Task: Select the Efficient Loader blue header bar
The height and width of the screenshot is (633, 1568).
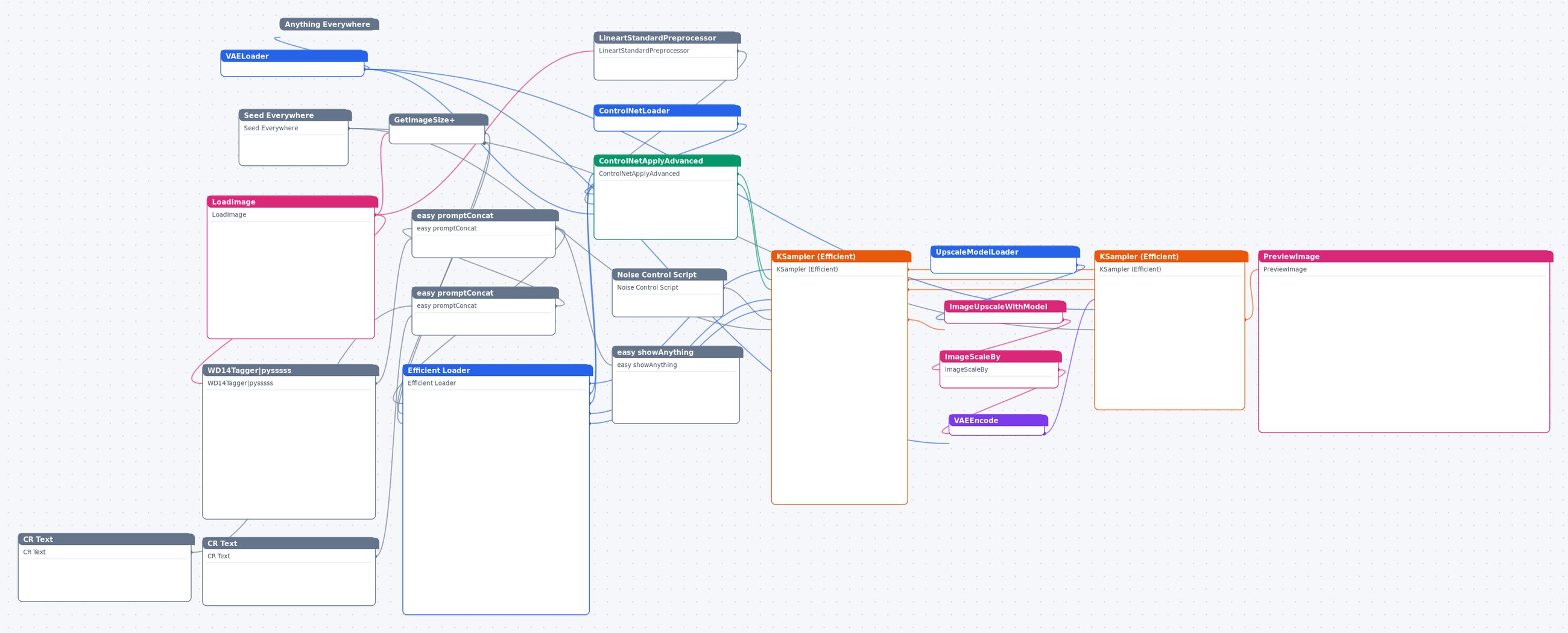Action: tap(498, 371)
